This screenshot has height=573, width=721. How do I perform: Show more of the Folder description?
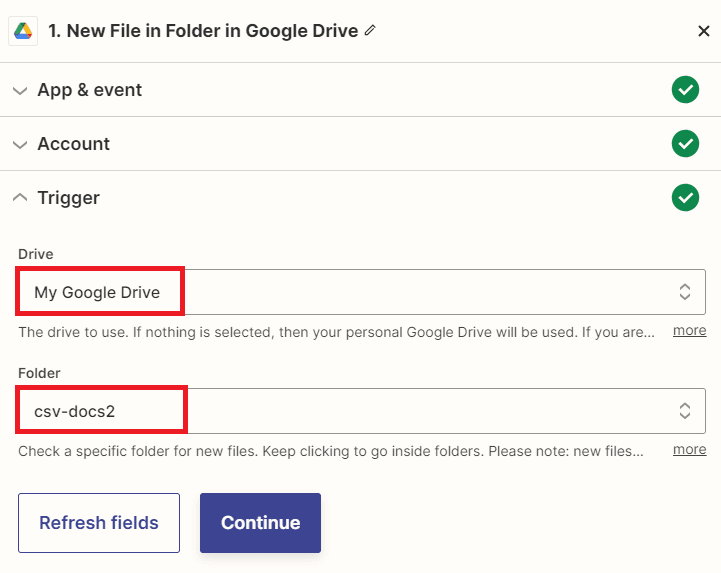point(689,449)
